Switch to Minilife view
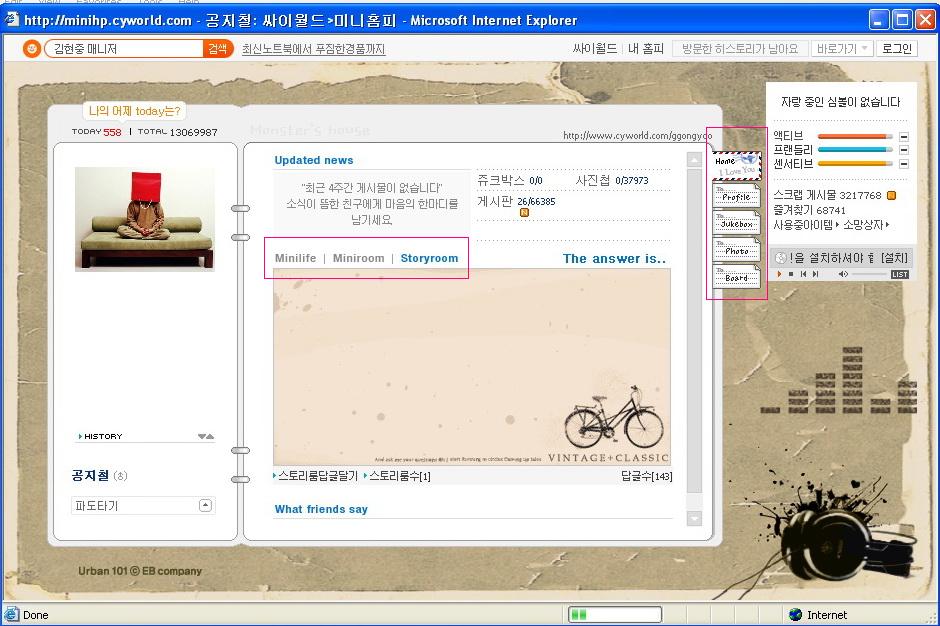The image size is (940, 626). tap(296, 258)
